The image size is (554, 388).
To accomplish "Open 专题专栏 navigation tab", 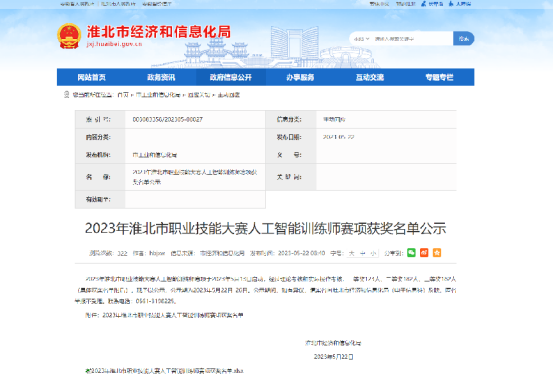I will (x=440, y=77).
